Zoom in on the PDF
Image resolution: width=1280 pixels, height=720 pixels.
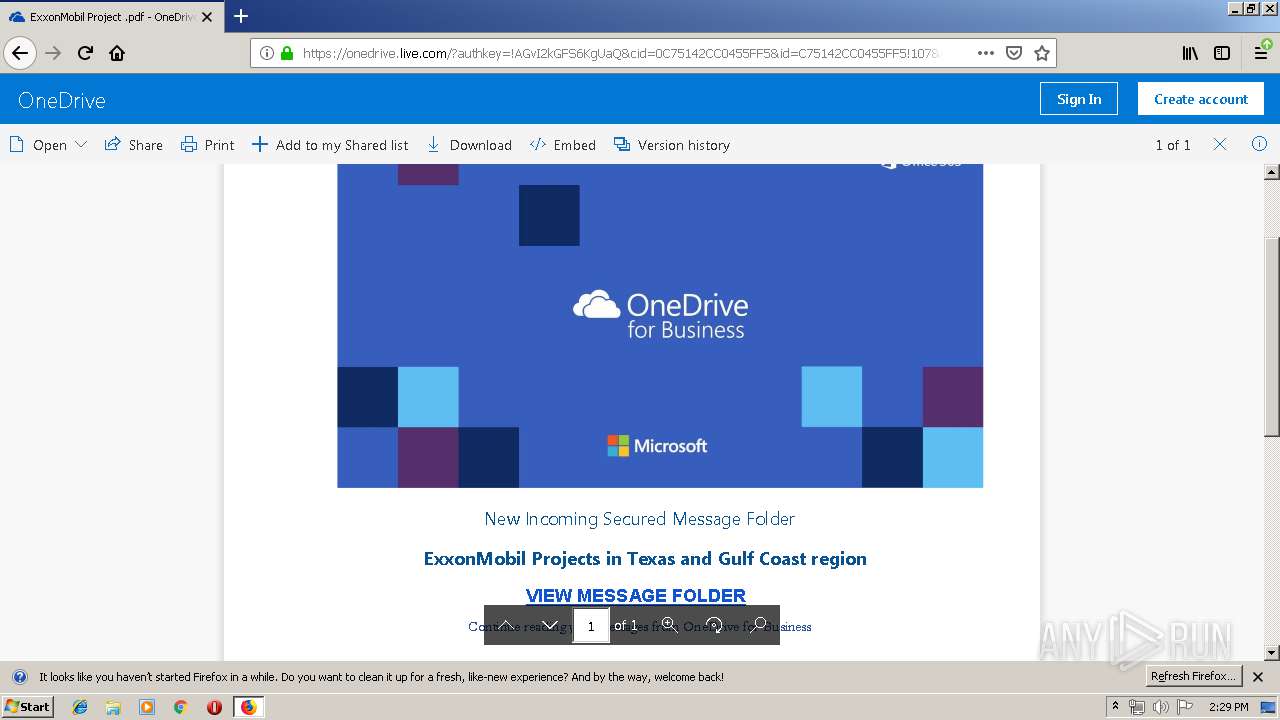[670, 625]
